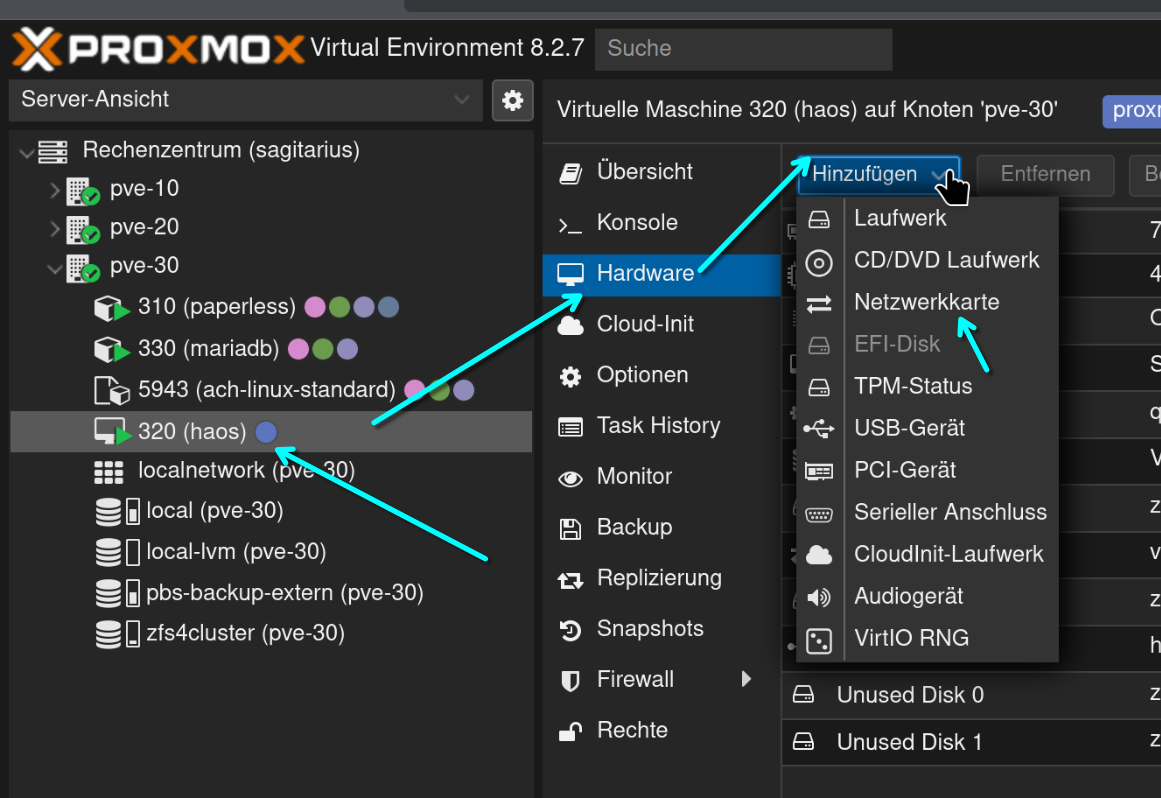This screenshot has height=798, width=1161.
Task: Open the Replizierung tab
Action: 661,578
